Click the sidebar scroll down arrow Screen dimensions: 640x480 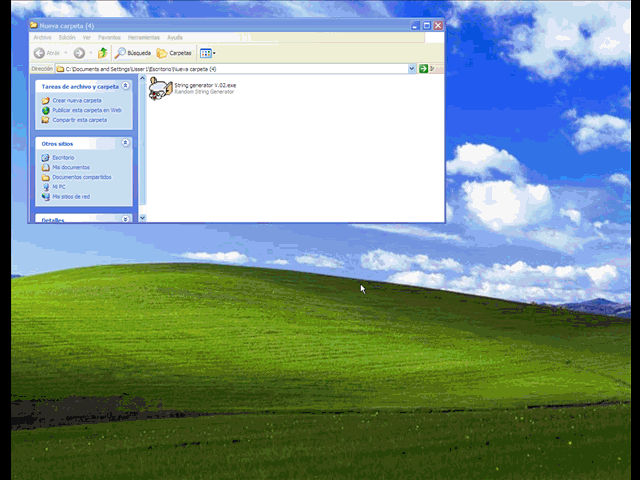tap(142, 218)
